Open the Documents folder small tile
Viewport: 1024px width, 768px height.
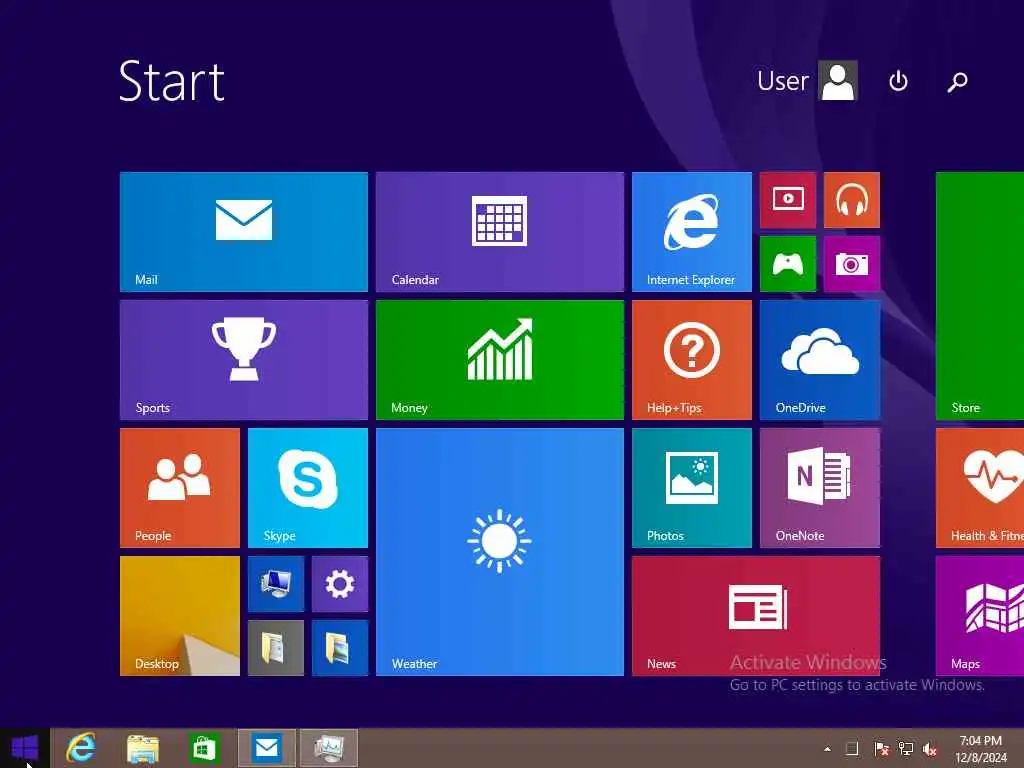276,648
